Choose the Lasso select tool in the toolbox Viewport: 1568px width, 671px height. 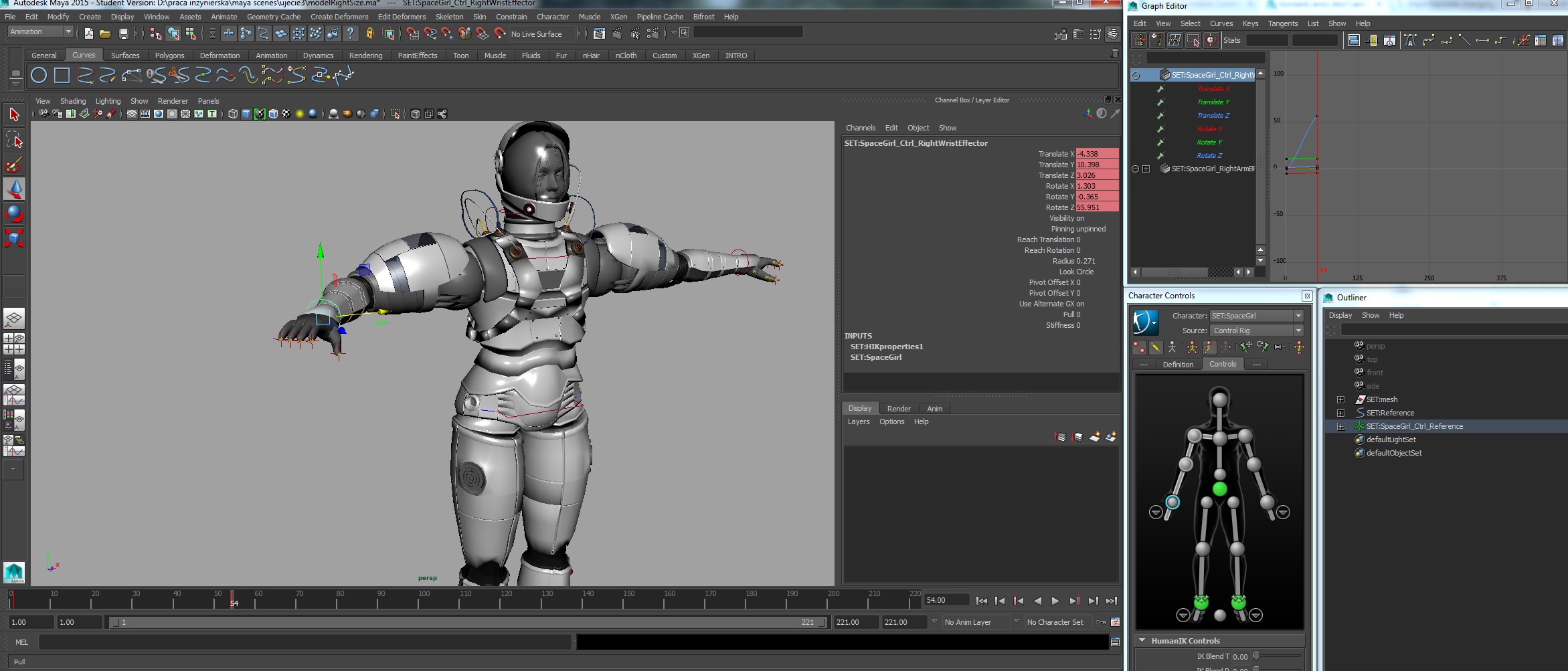click(14, 139)
